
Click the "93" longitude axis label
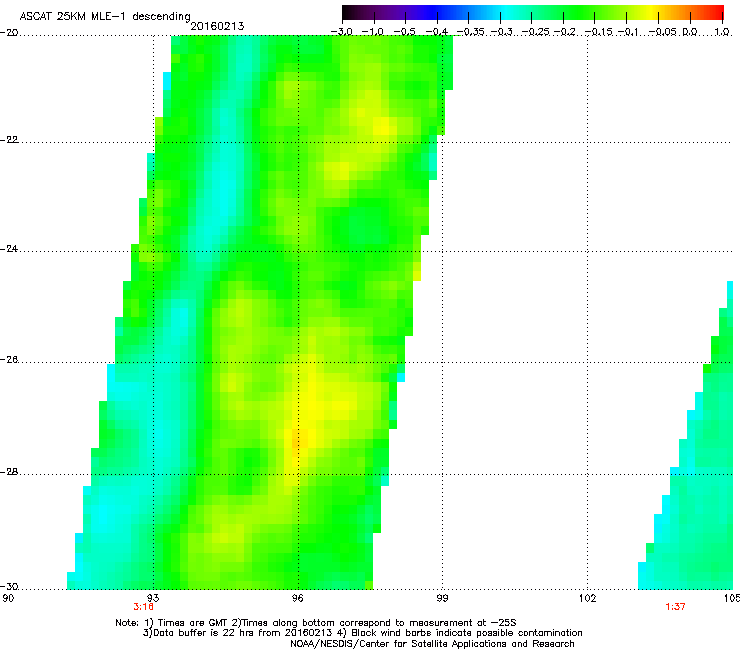(x=153, y=599)
